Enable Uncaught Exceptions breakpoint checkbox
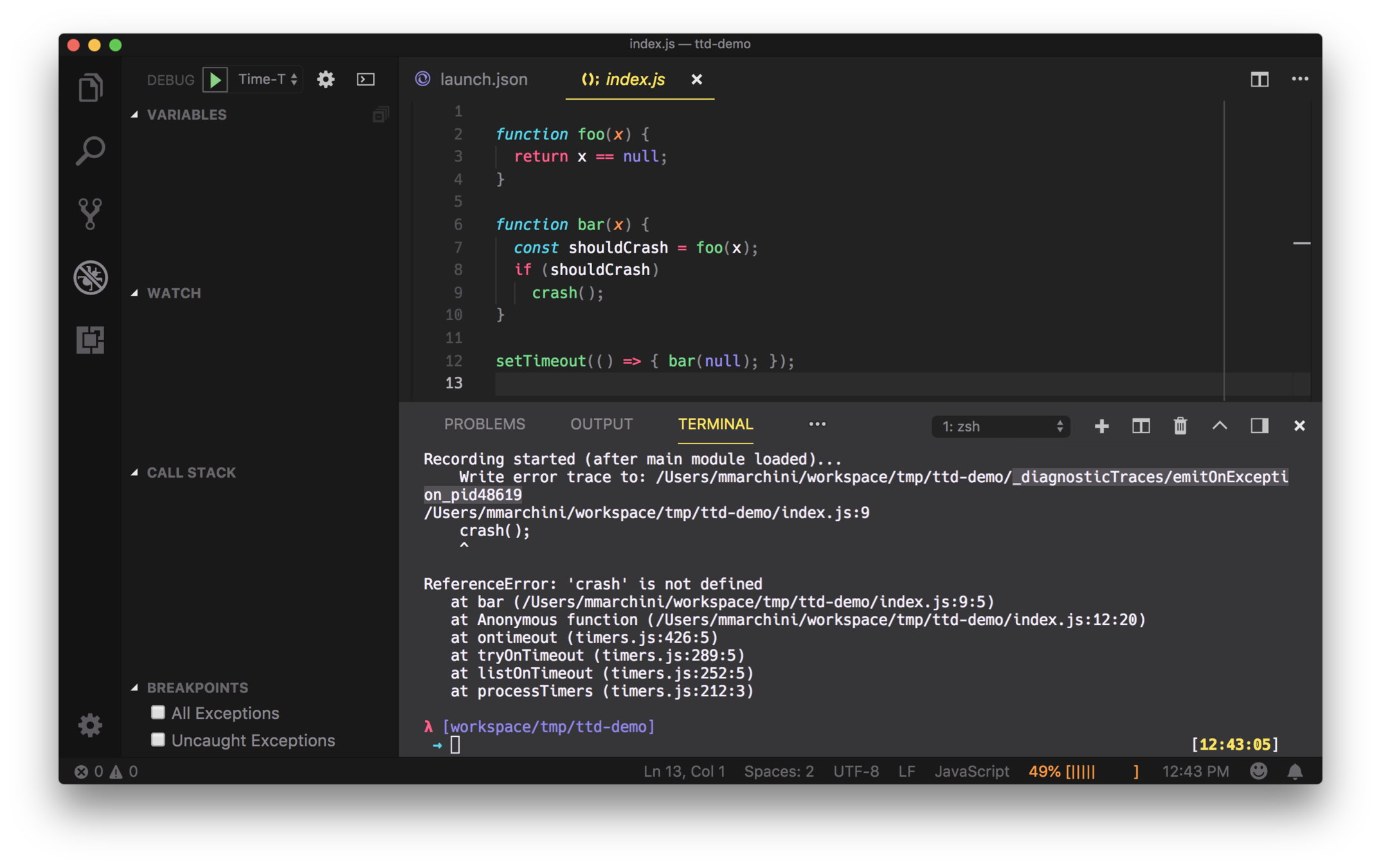This screenshot has height=868, width=1381. pyautogui.click(x=158, y=739)
